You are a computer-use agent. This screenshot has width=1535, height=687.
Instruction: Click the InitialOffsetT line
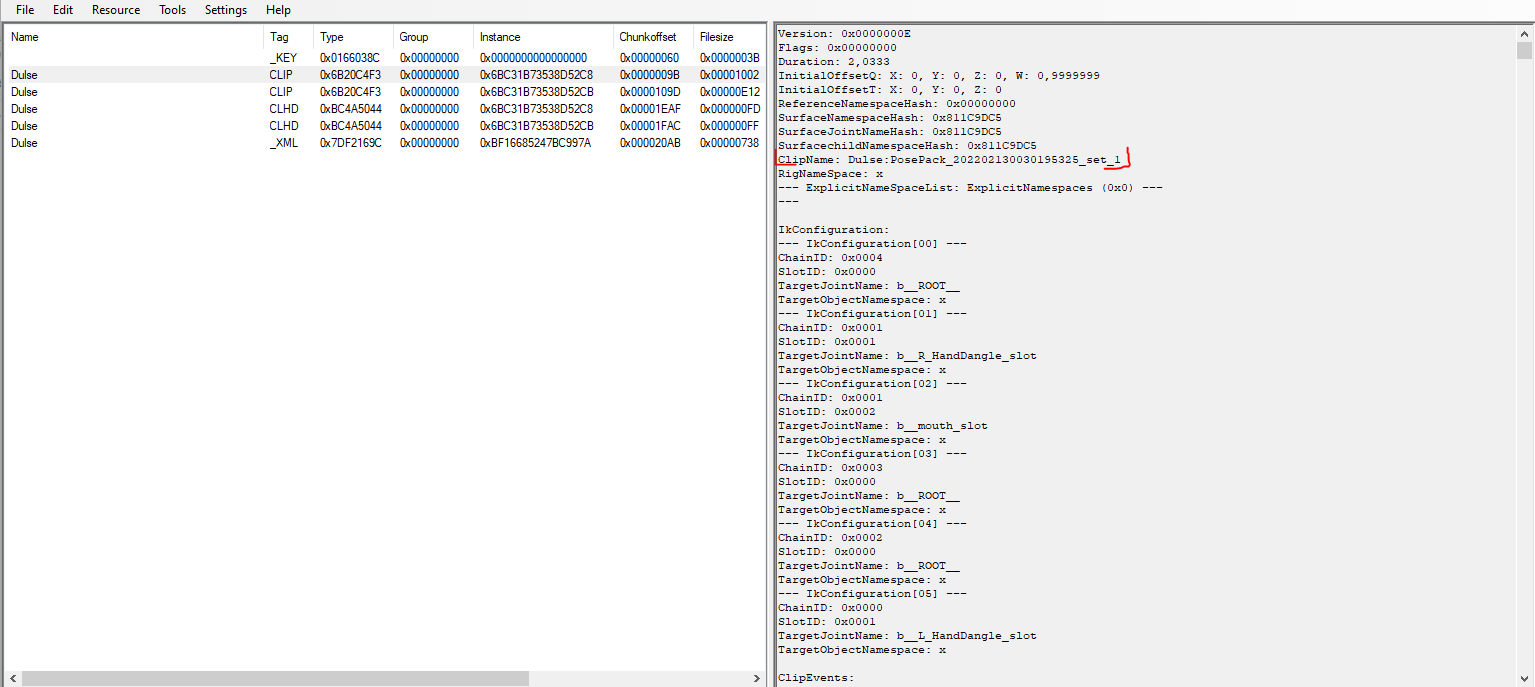pyautogui.click(x=890, y=90)
